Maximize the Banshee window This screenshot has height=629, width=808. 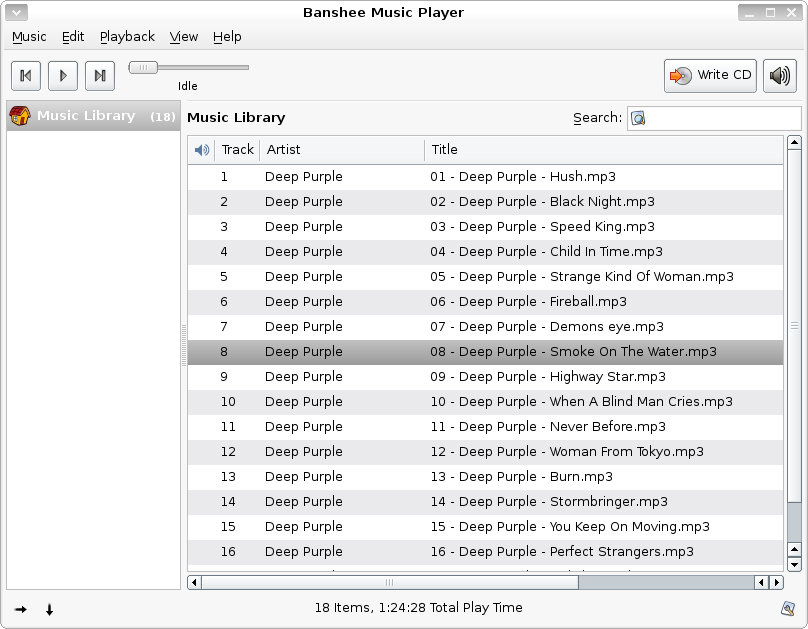coord(770,13)
